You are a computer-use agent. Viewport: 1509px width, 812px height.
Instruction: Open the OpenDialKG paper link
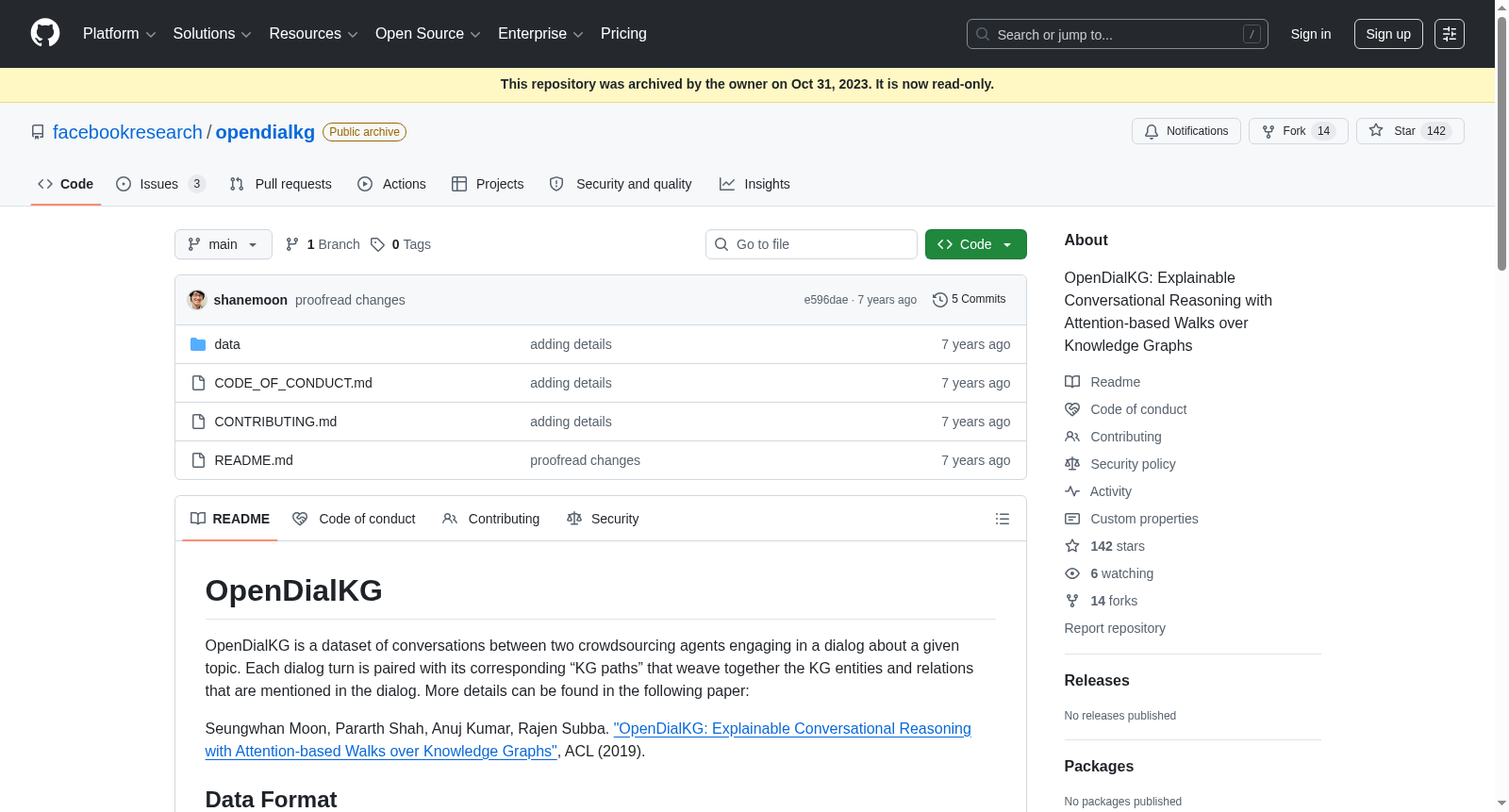[x=588, y=740]
